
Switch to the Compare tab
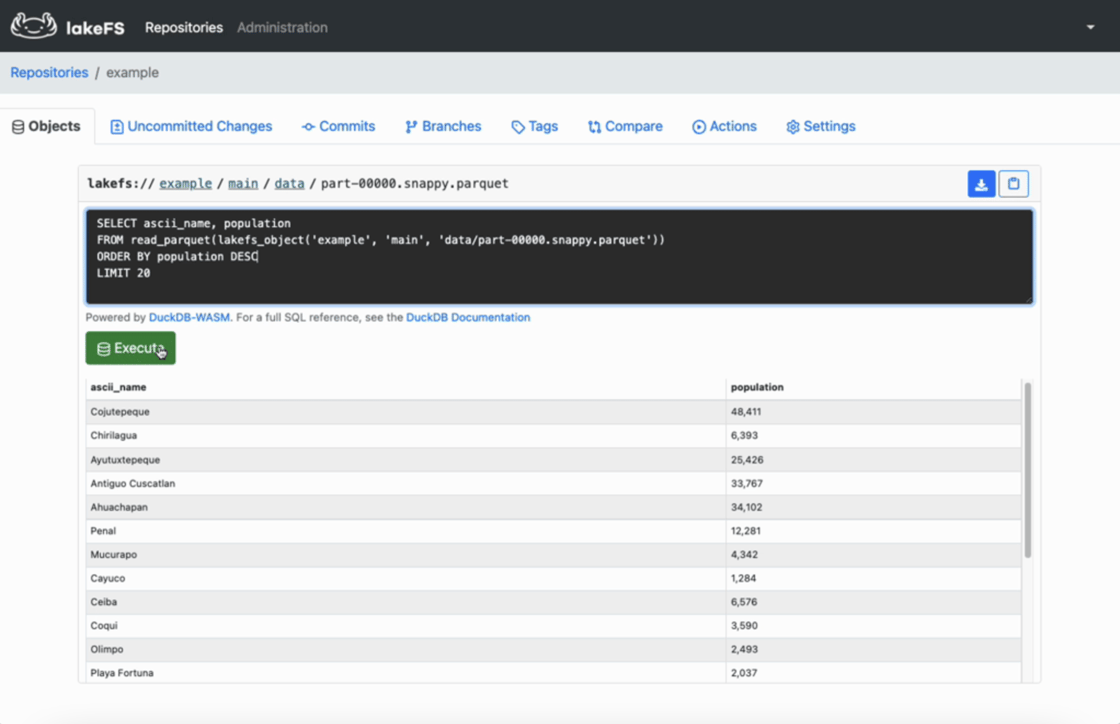tap(626, 126)
